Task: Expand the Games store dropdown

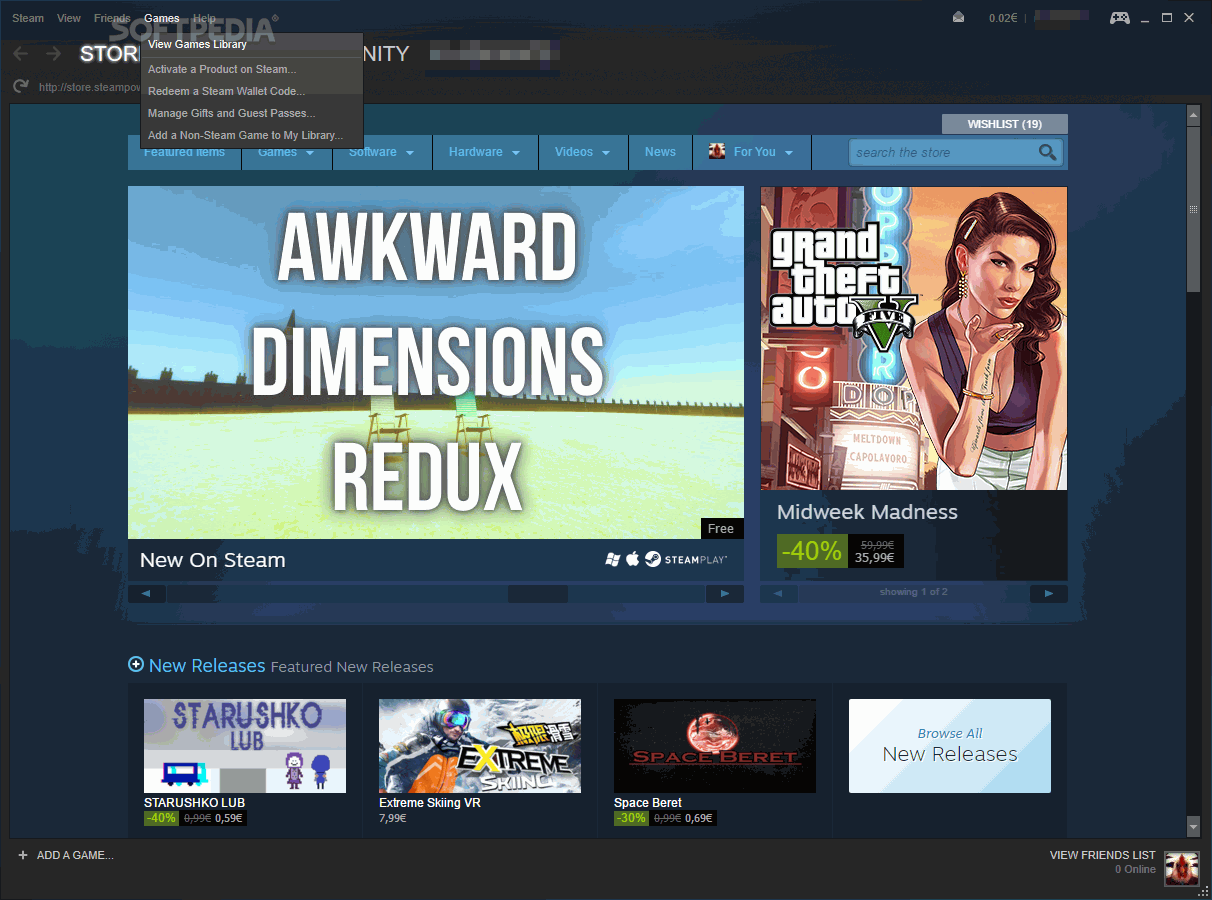Action: coord(287,152)
